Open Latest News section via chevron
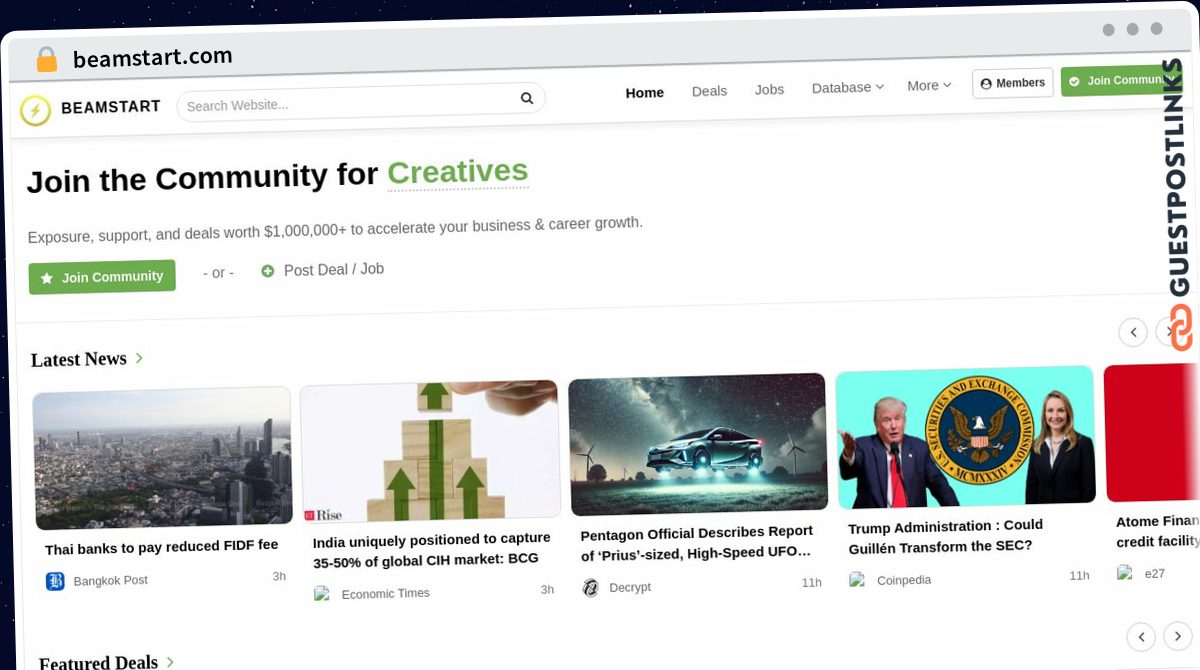 (x=139, y=357)
